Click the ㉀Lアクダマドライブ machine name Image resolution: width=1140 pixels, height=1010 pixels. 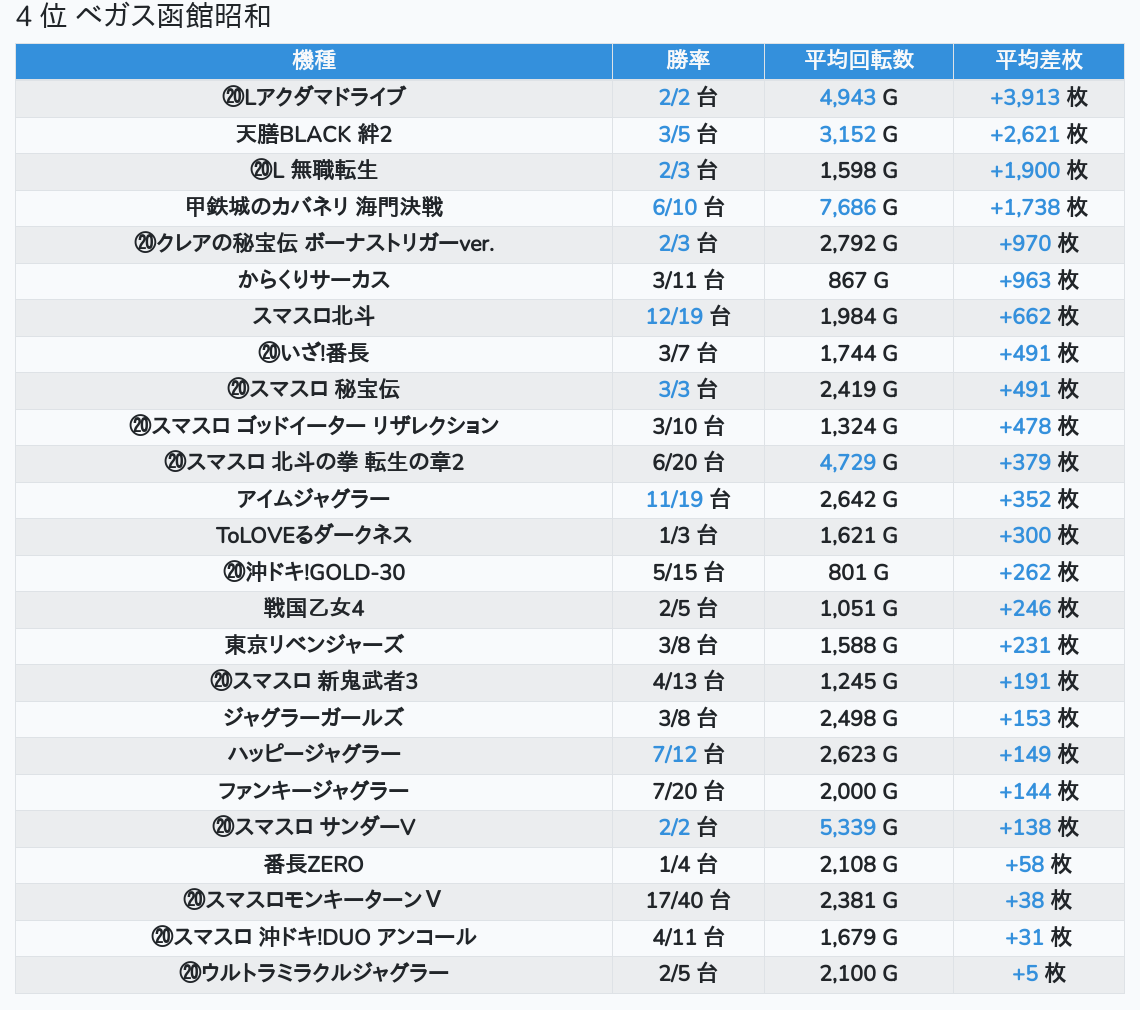click(x=313, y=97)
